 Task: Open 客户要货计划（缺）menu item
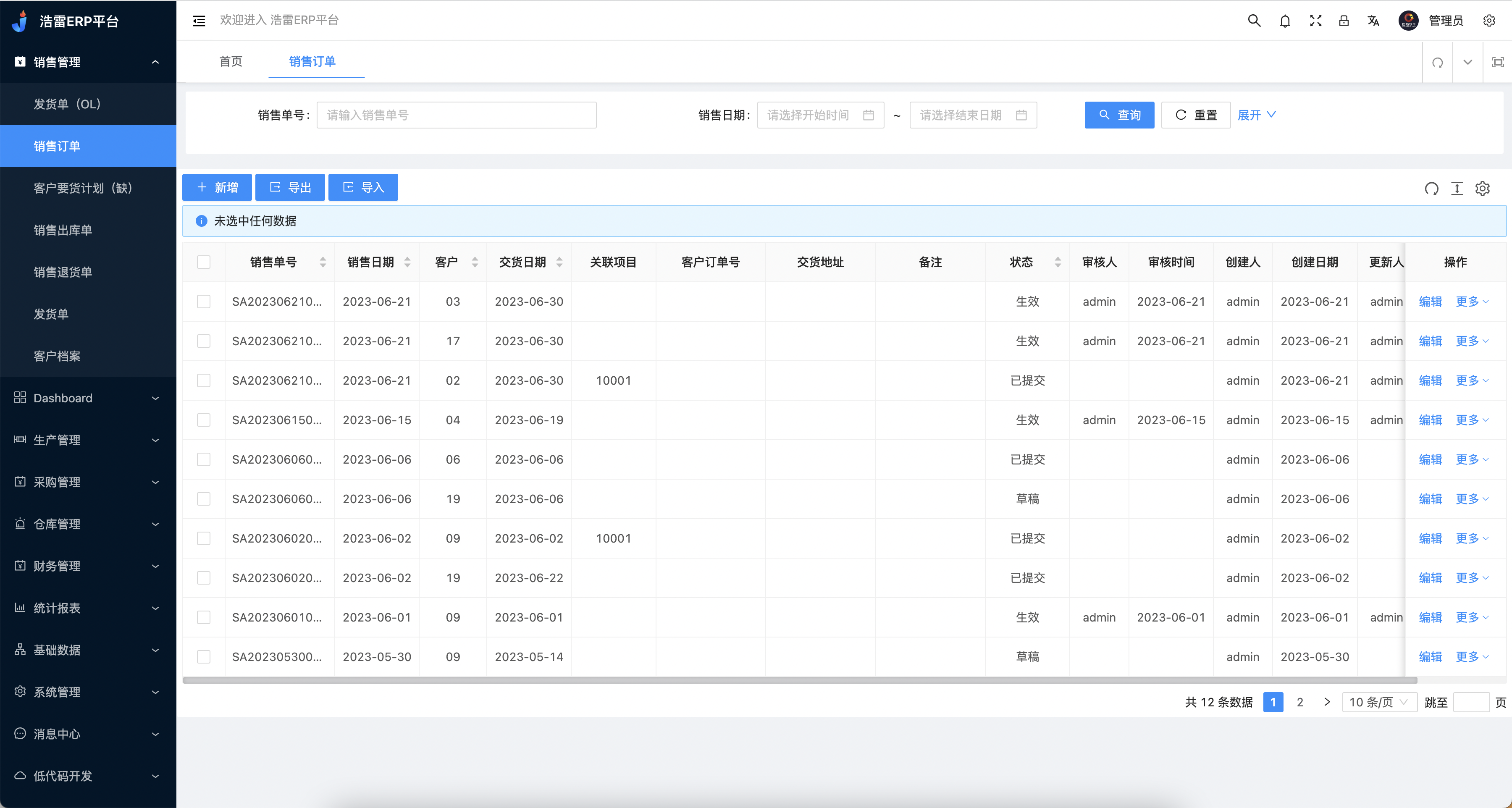point(88,188)
